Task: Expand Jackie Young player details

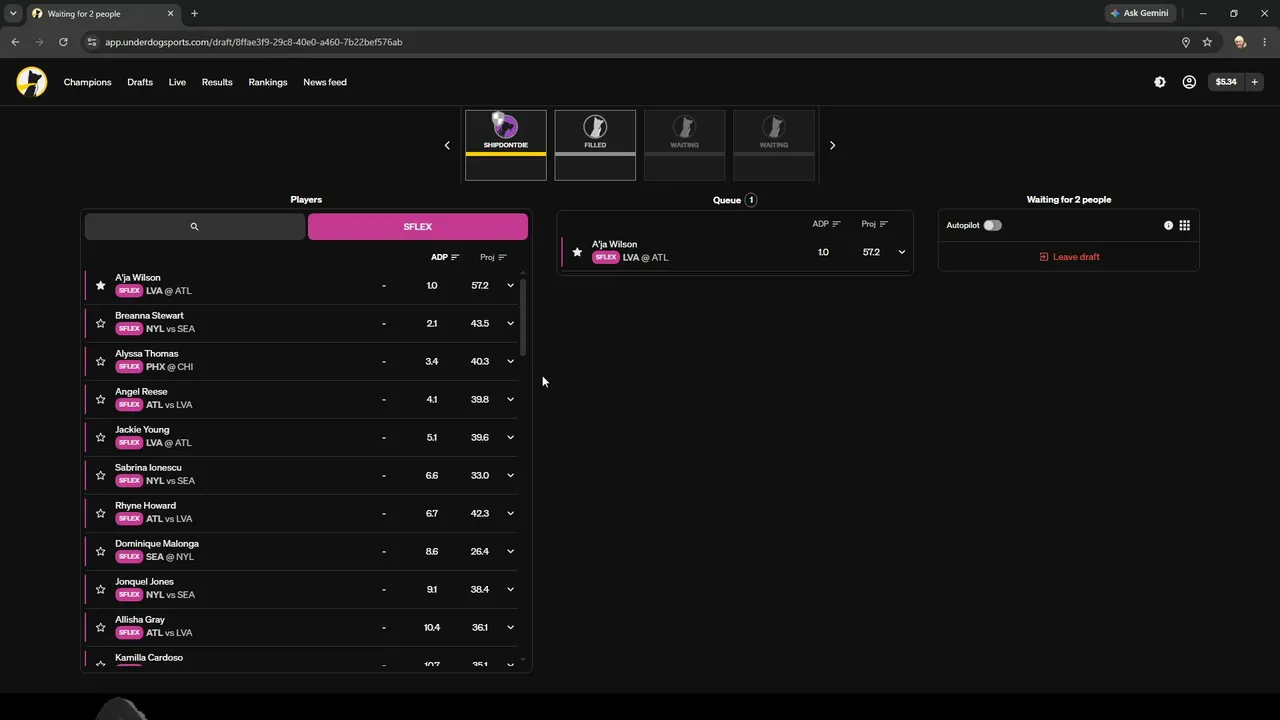Action: (x=510, y=437)
